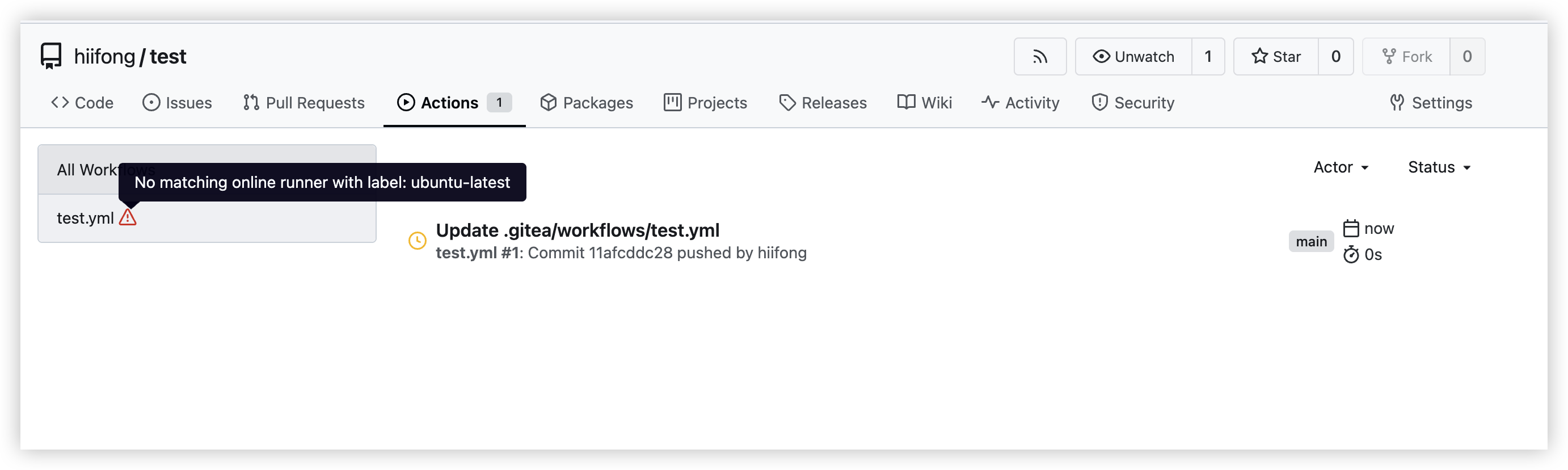Screen dimensions: 1568x470
Task: Open the hiifong owner link
Action: (x=104, y=57)
